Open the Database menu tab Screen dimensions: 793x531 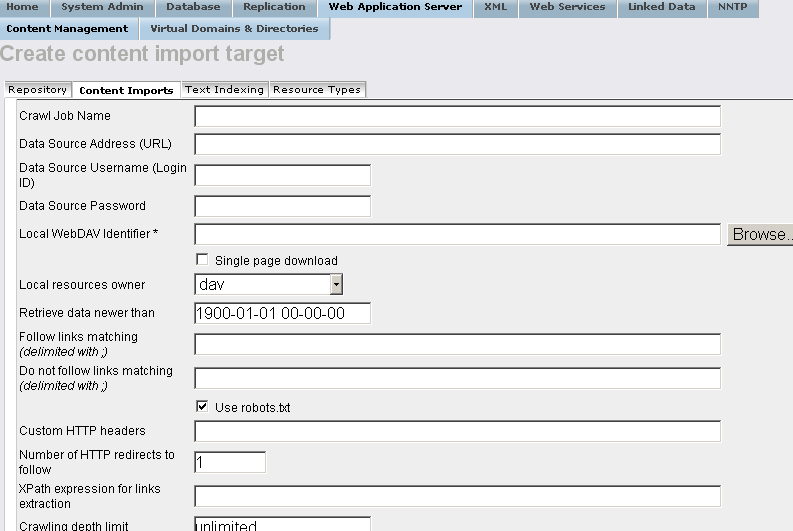[x=193, y=8]
